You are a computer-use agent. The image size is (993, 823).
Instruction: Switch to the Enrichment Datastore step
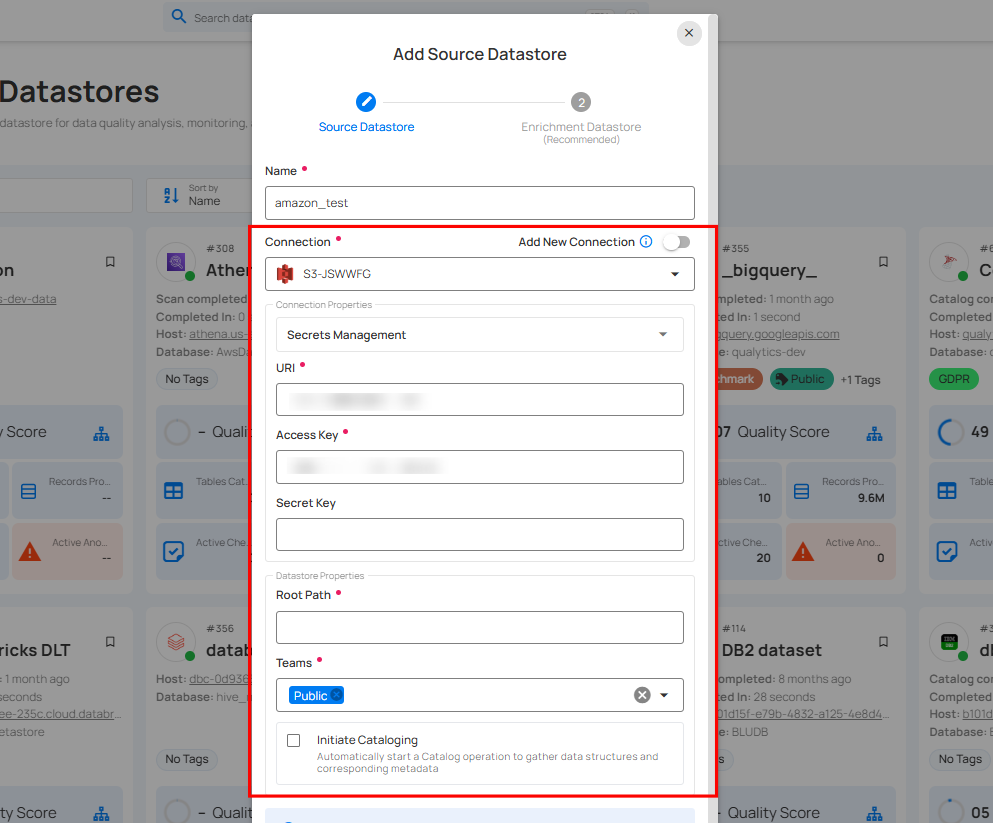point(581,101)
